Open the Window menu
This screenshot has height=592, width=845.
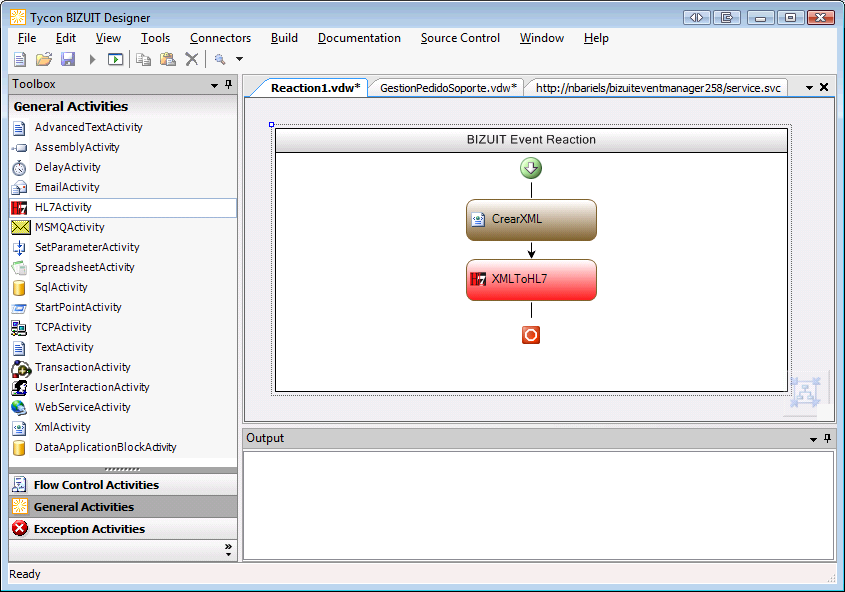pyautogui.click(x=542, y=38)
